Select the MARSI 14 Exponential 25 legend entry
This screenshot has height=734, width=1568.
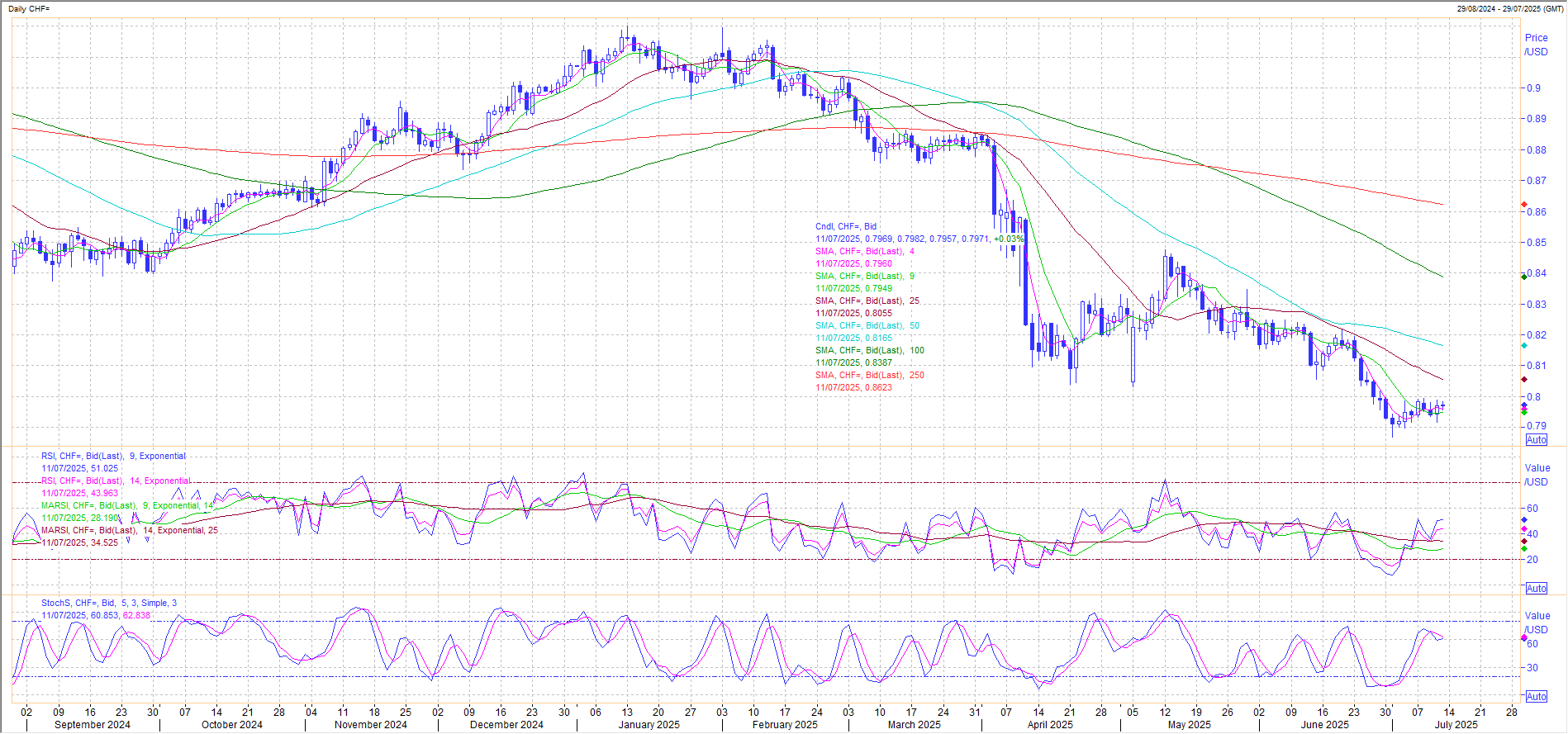pos(130,530)
